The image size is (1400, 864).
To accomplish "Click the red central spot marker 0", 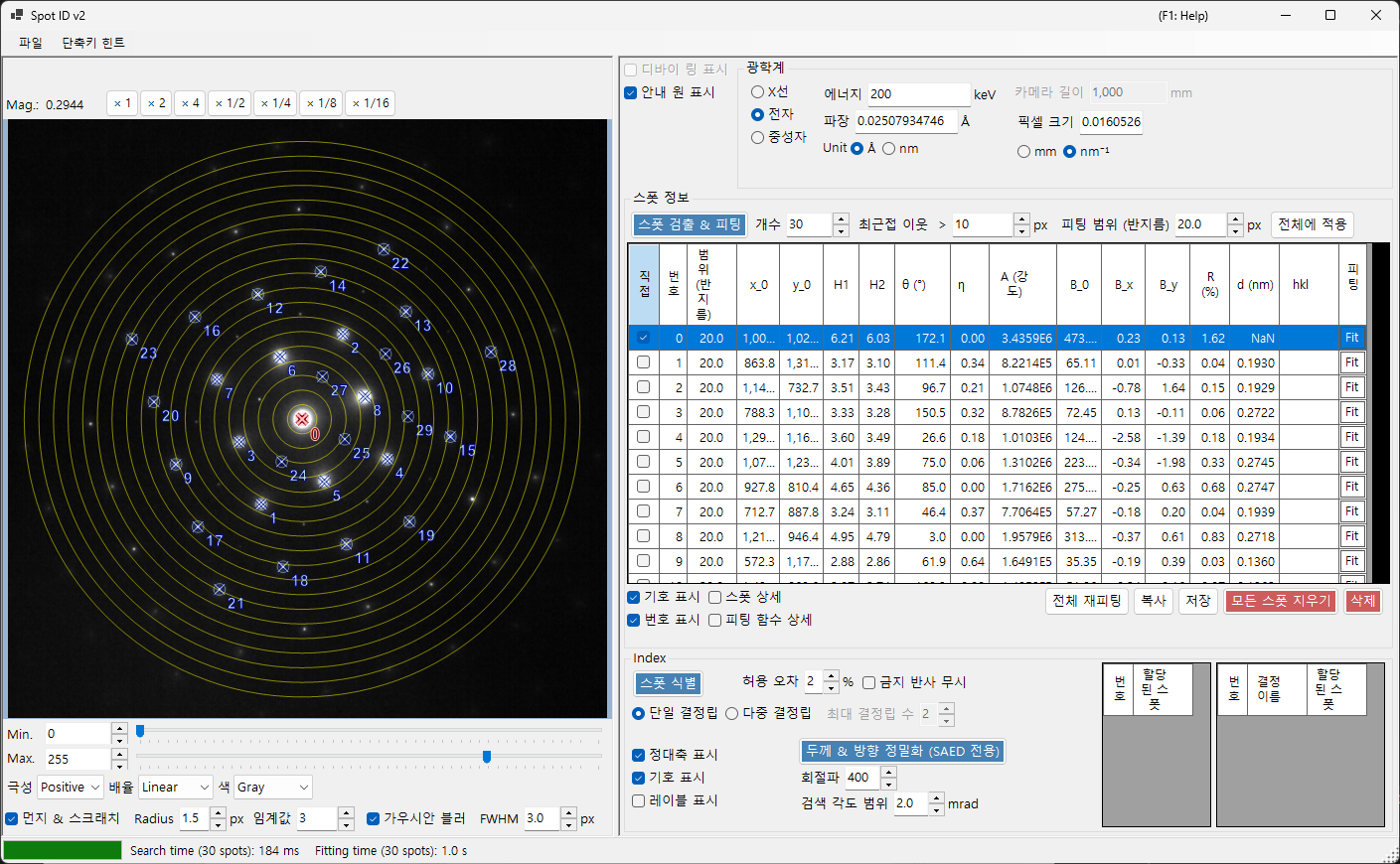I will tap(302, 419).
